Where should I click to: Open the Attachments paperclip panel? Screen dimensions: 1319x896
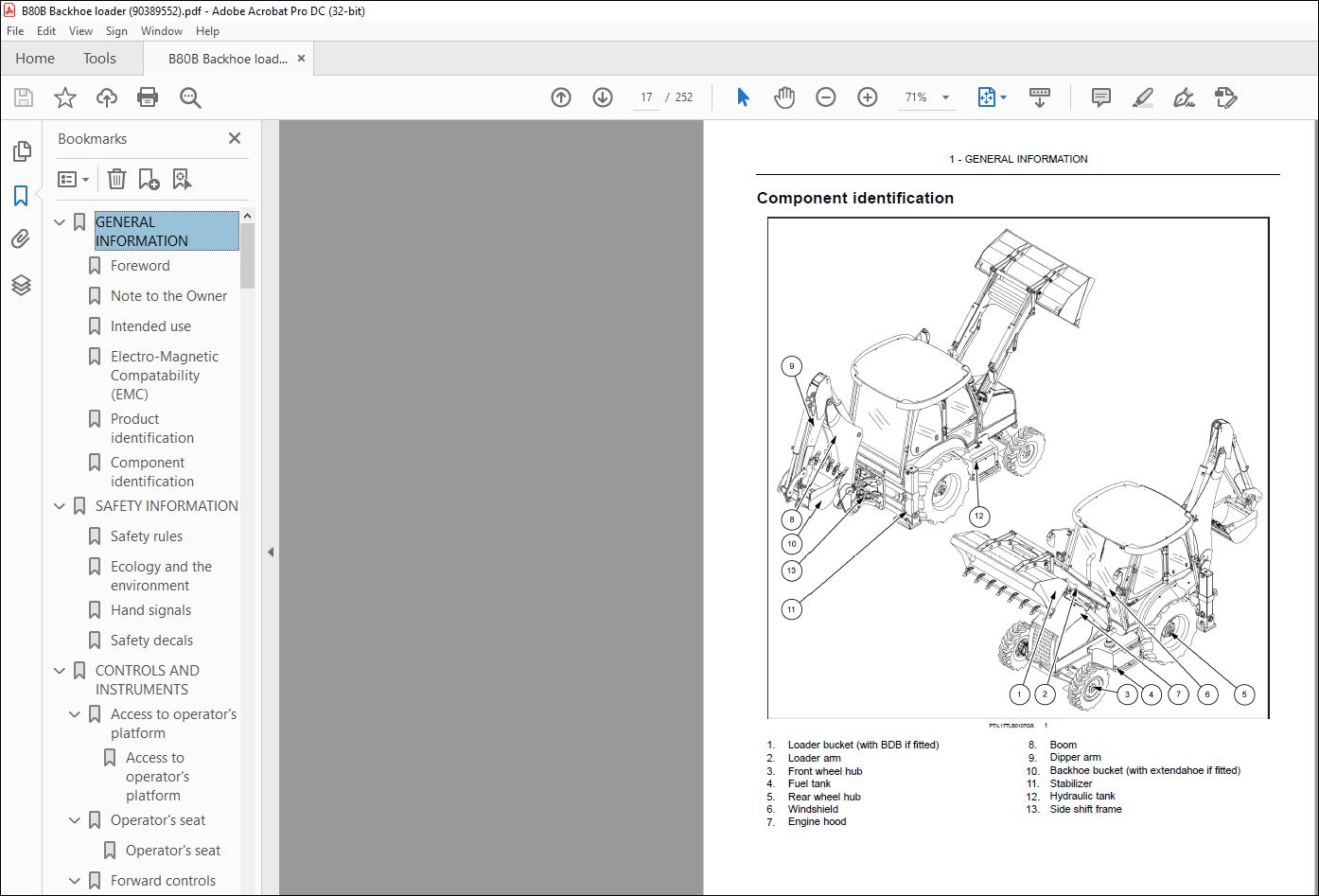pyautogui.click(x=21, y=239)
